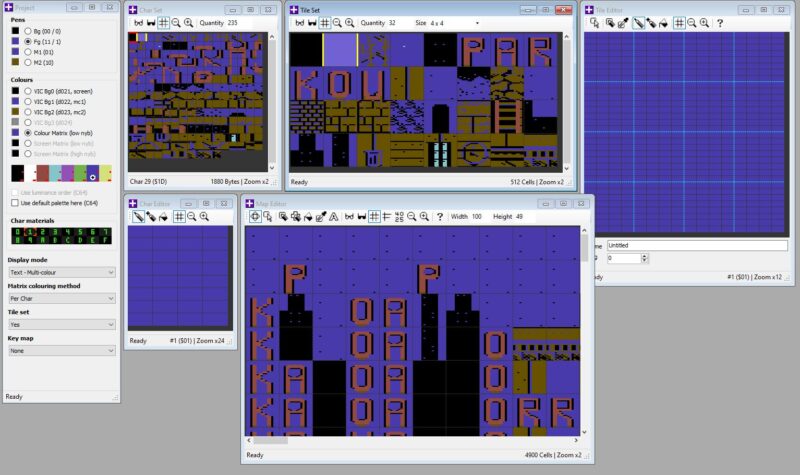
Task: Zoom in on the Char Set window
Action: coord(189,23)
